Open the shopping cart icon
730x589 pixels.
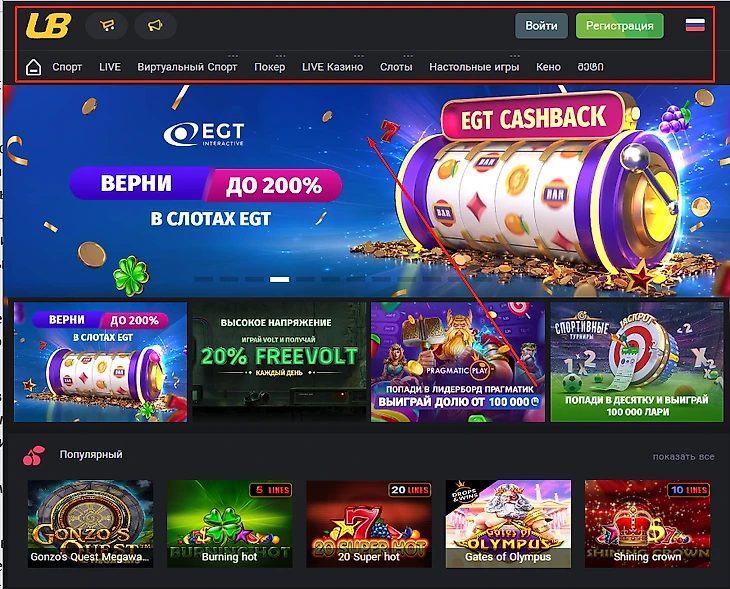coord(107,25)
